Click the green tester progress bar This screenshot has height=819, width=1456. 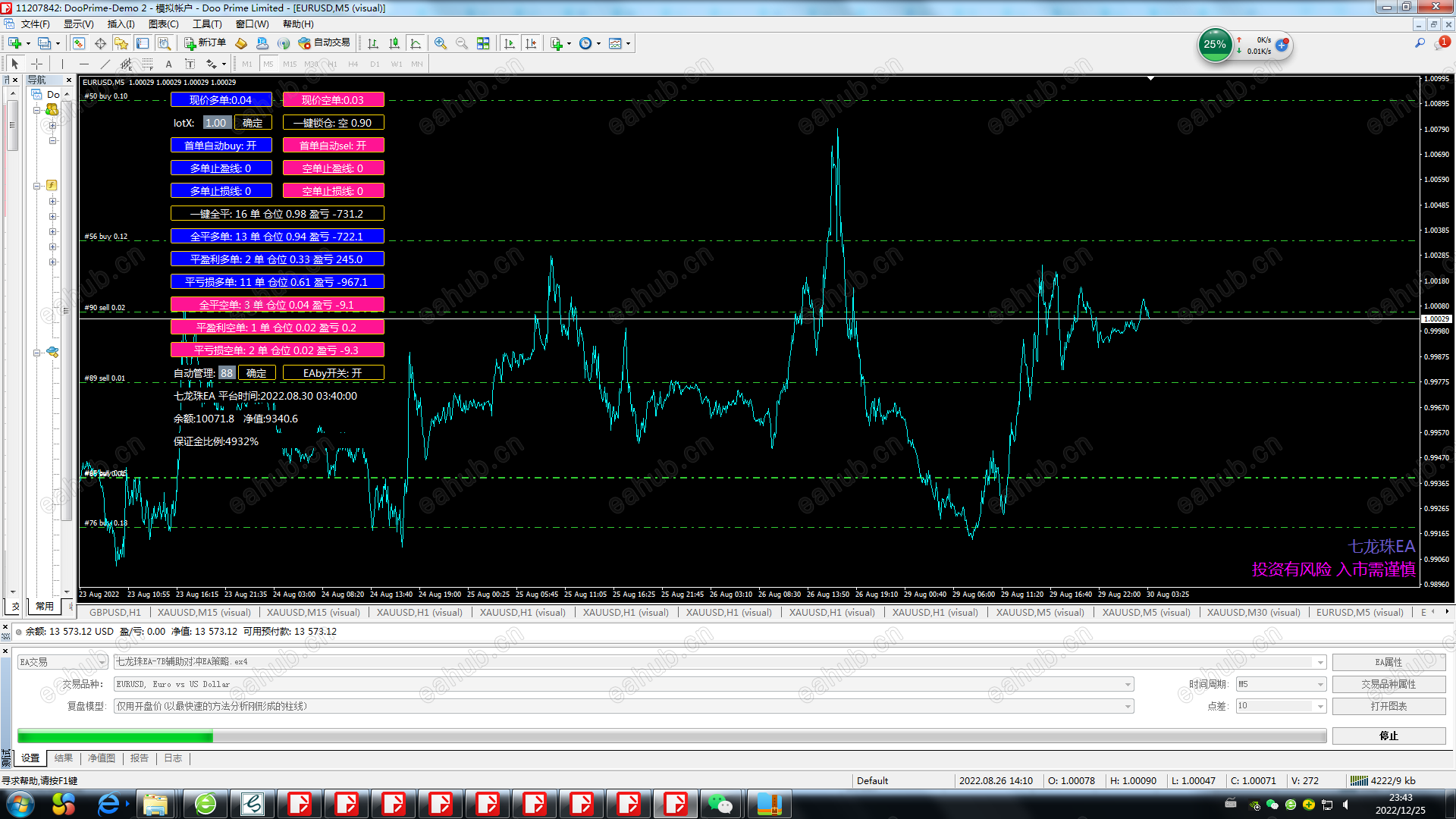pyautogui.click(x=115, y=736)
